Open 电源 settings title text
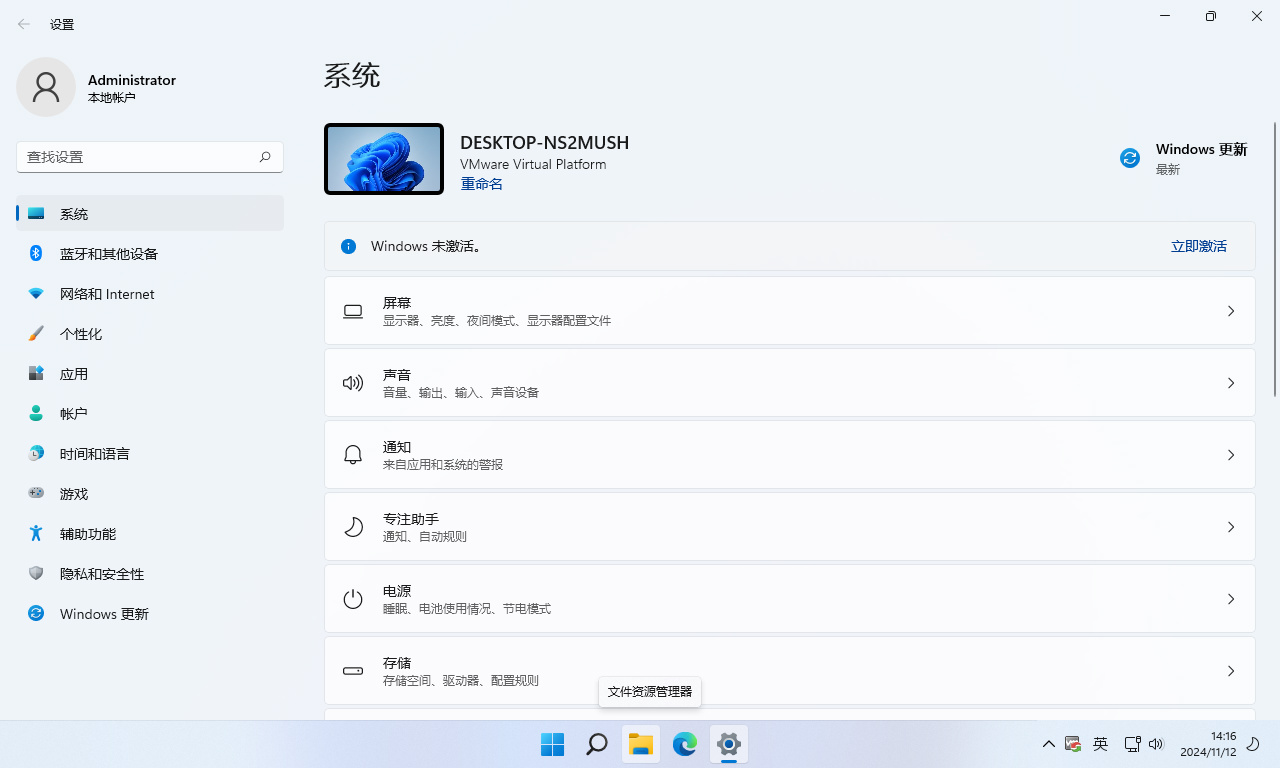 point(397,590)
